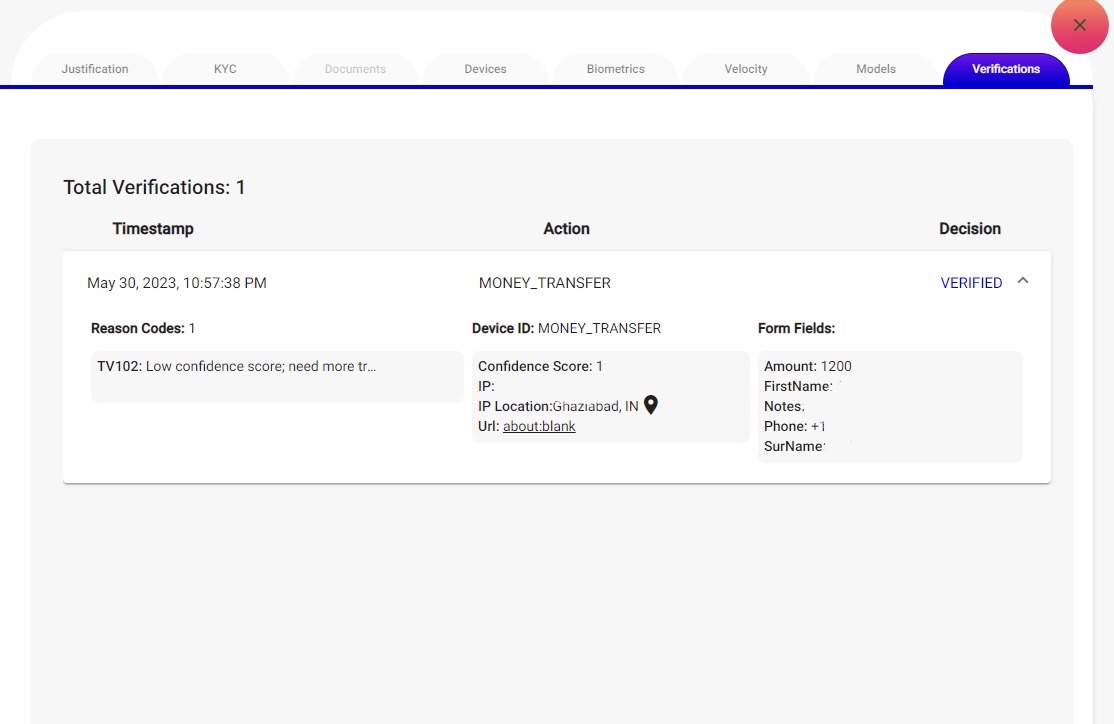Viewport: 1114px width, 724px height.
Task: Click the Notes field entry
Action: tap(784, 406)
